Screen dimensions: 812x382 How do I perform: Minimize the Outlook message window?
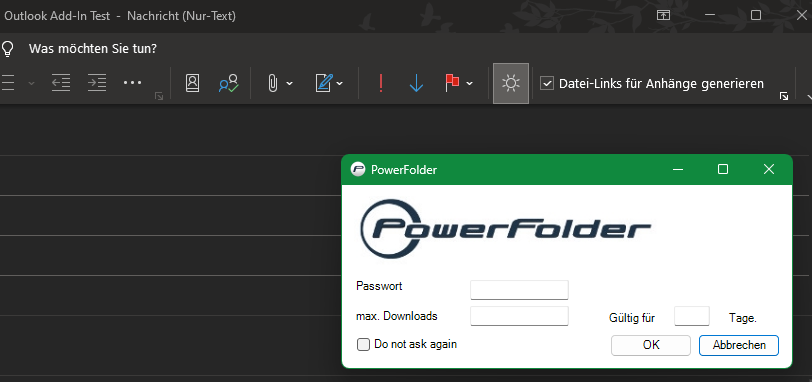point(709,16)
